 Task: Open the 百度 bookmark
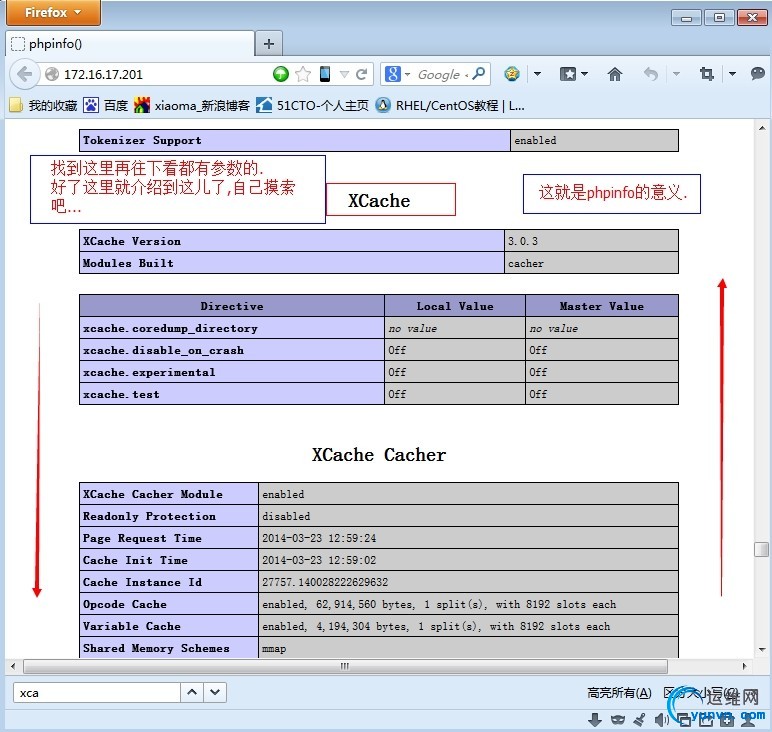(x=106, y=105)
